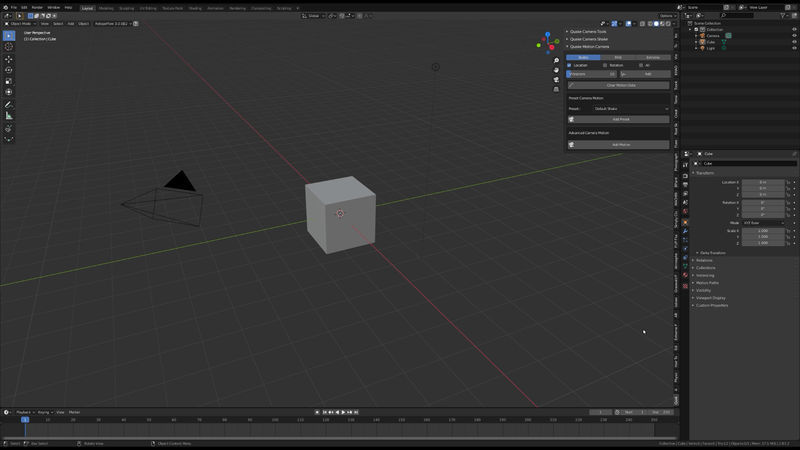Switch orthographic/perspective grid icon
The image size is (800, 450).
pyautogui.click(x=556, y=89)
